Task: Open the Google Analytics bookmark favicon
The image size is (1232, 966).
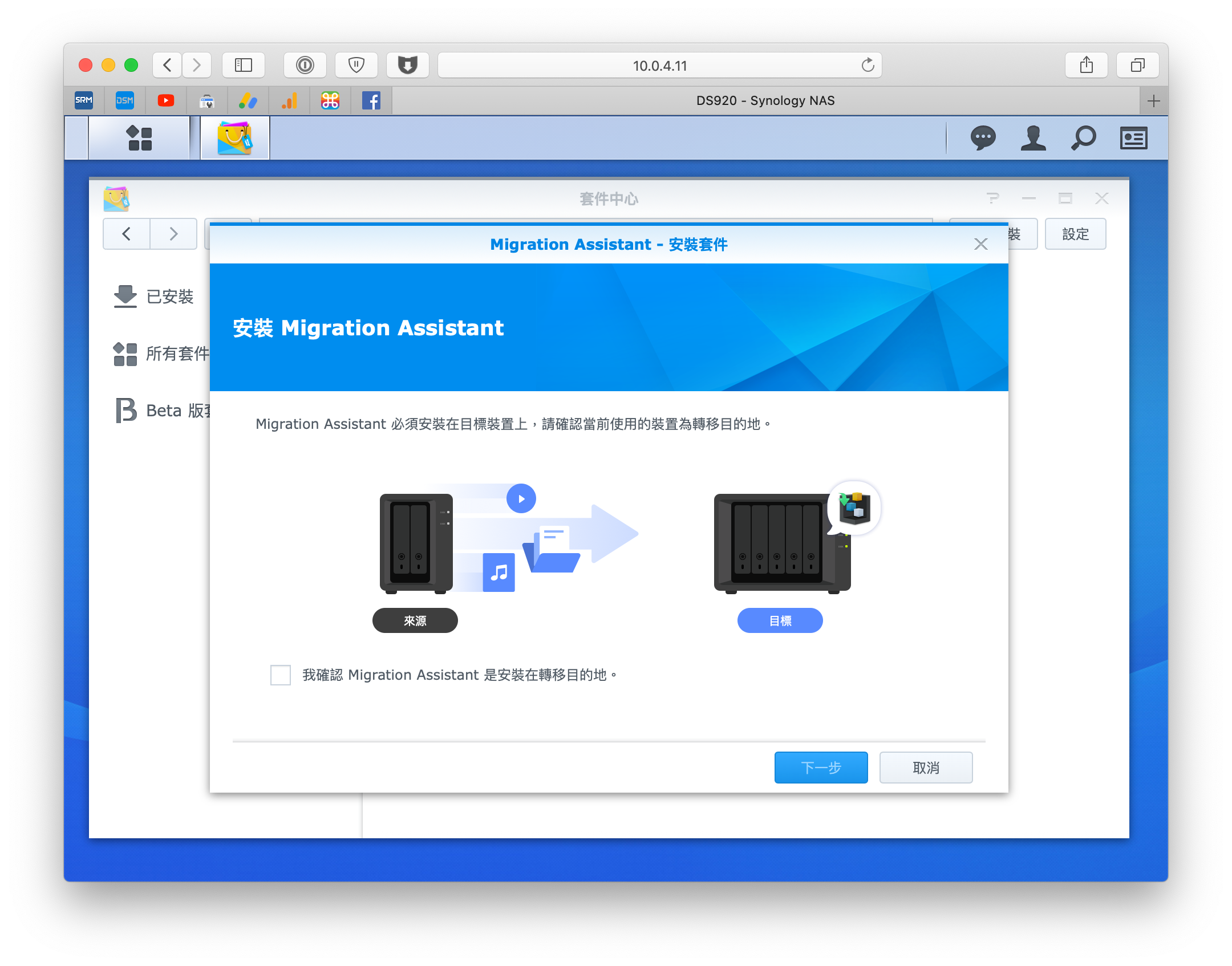Action: click(289, 100)
